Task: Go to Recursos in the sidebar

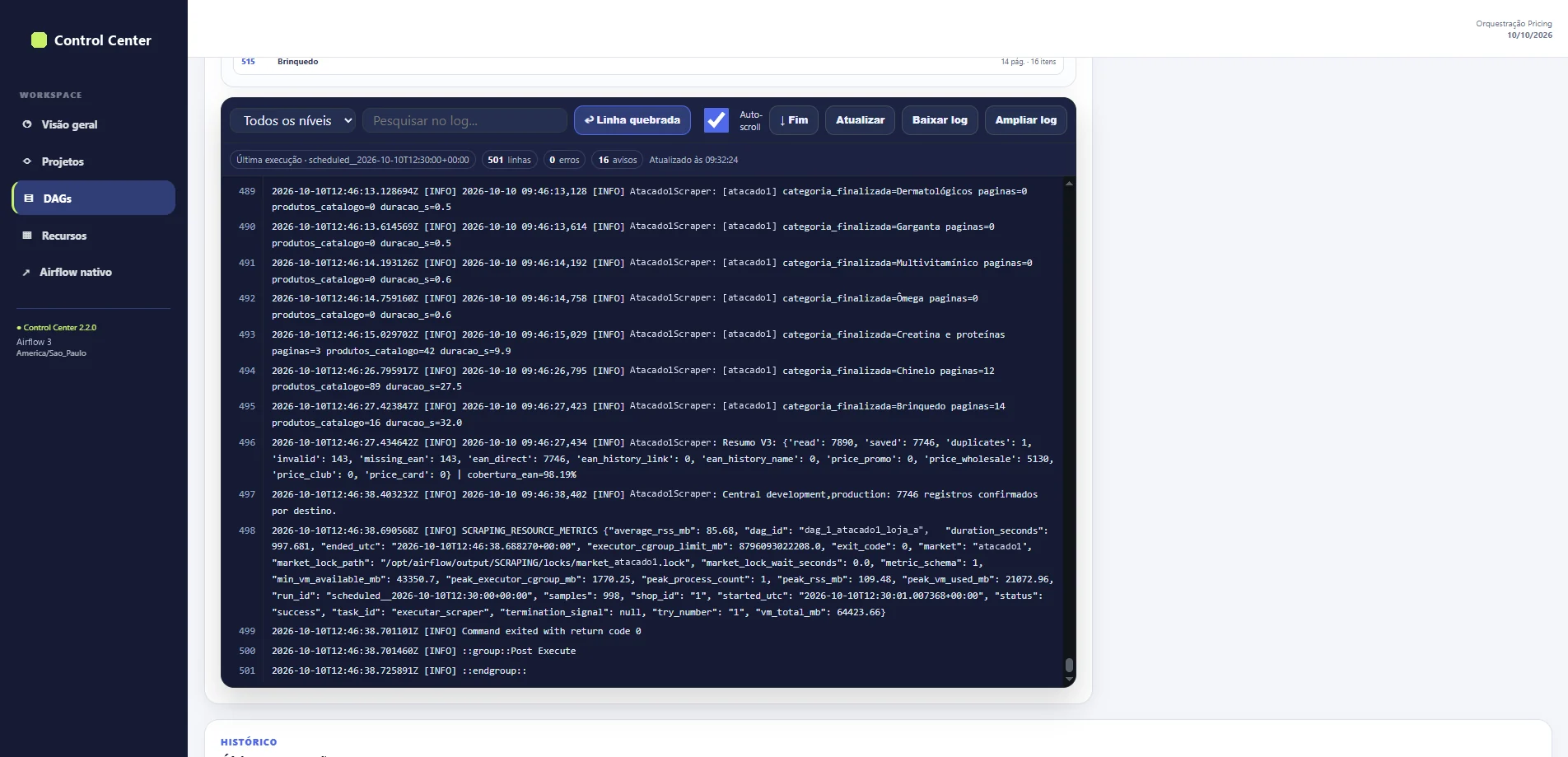Action: [x=94, y=236]
